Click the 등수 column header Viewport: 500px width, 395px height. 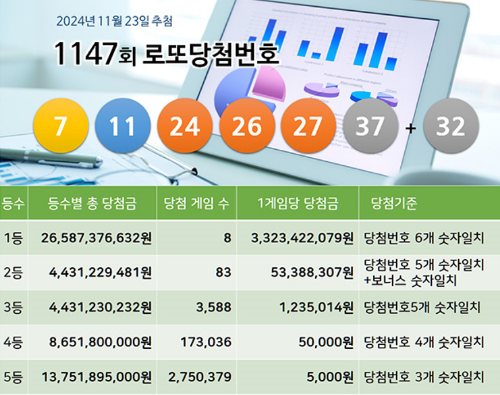(x=13, y=203)
